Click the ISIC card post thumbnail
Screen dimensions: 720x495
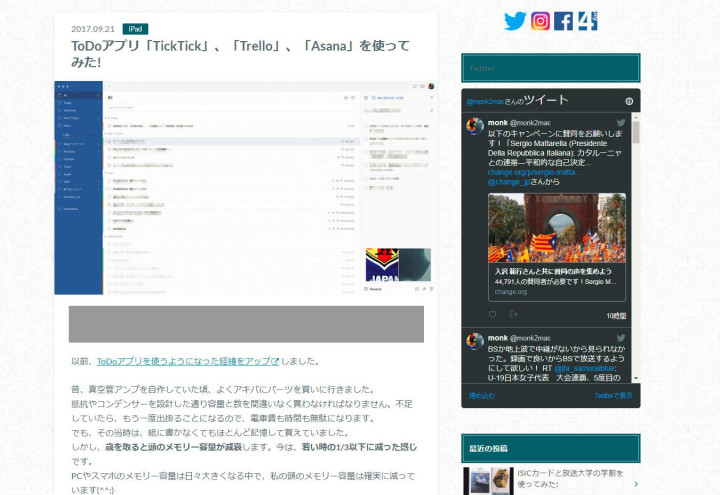pos(488,481)
